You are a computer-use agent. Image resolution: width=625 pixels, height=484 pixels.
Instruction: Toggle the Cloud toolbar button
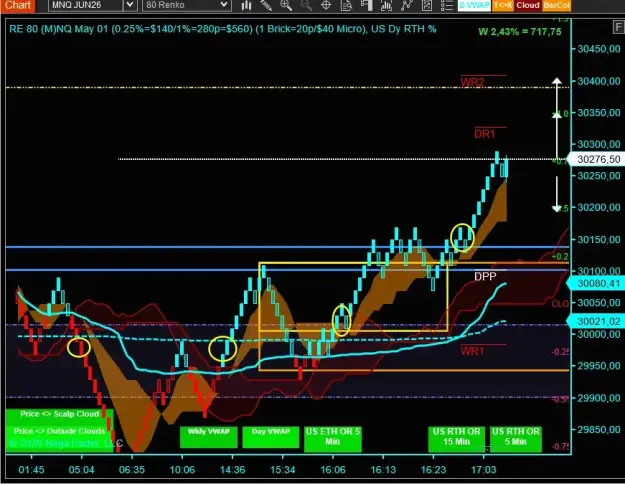[528, 5]
